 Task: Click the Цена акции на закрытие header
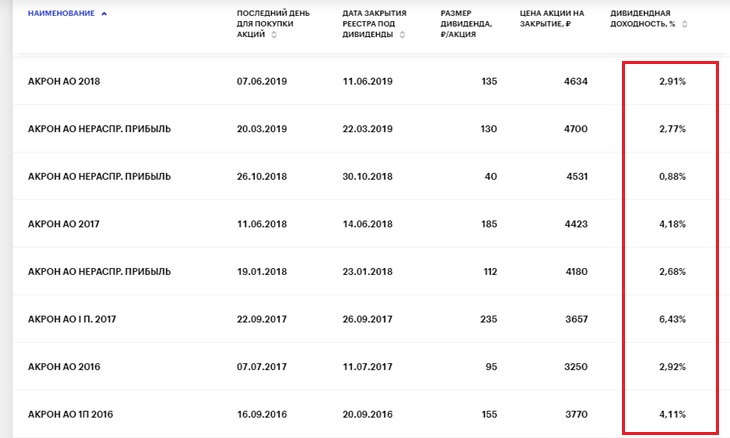pos(552,19)
